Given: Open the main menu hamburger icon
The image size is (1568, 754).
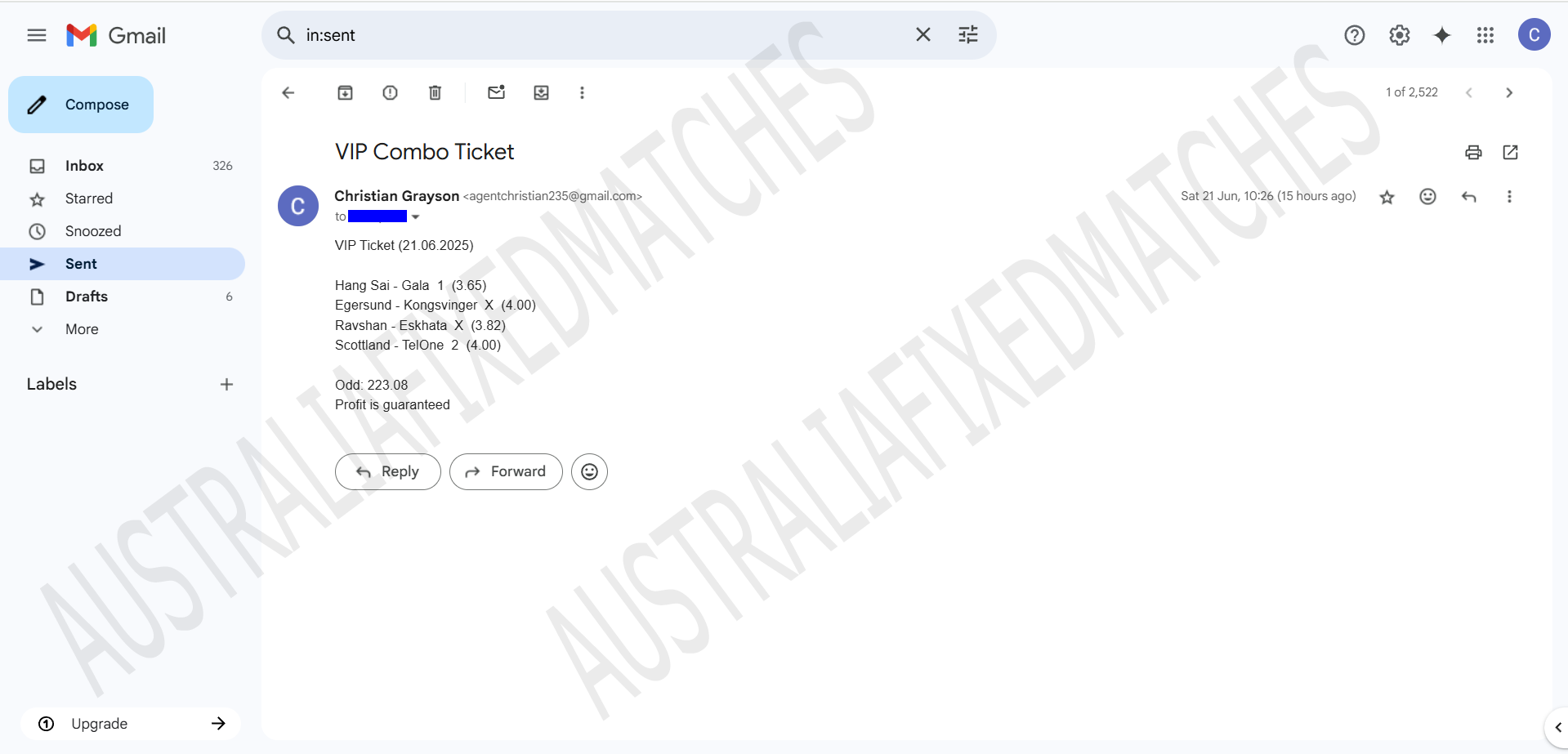Looking at the screenshot, I should coord(37,35).
